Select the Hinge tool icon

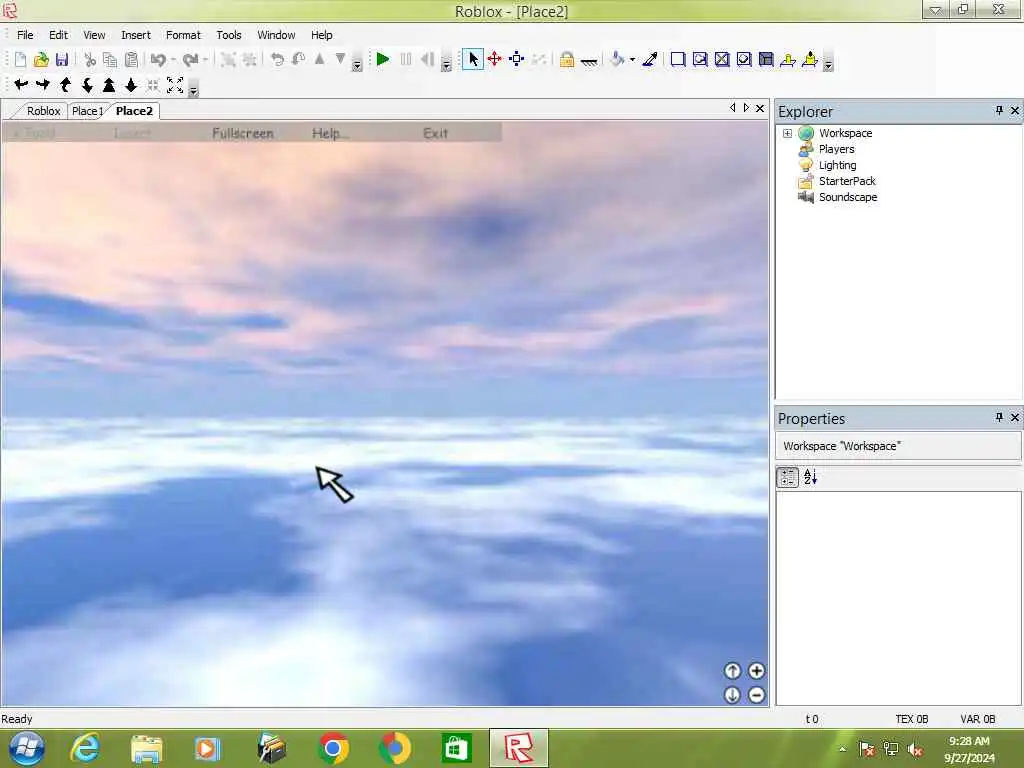pos(788,60)
